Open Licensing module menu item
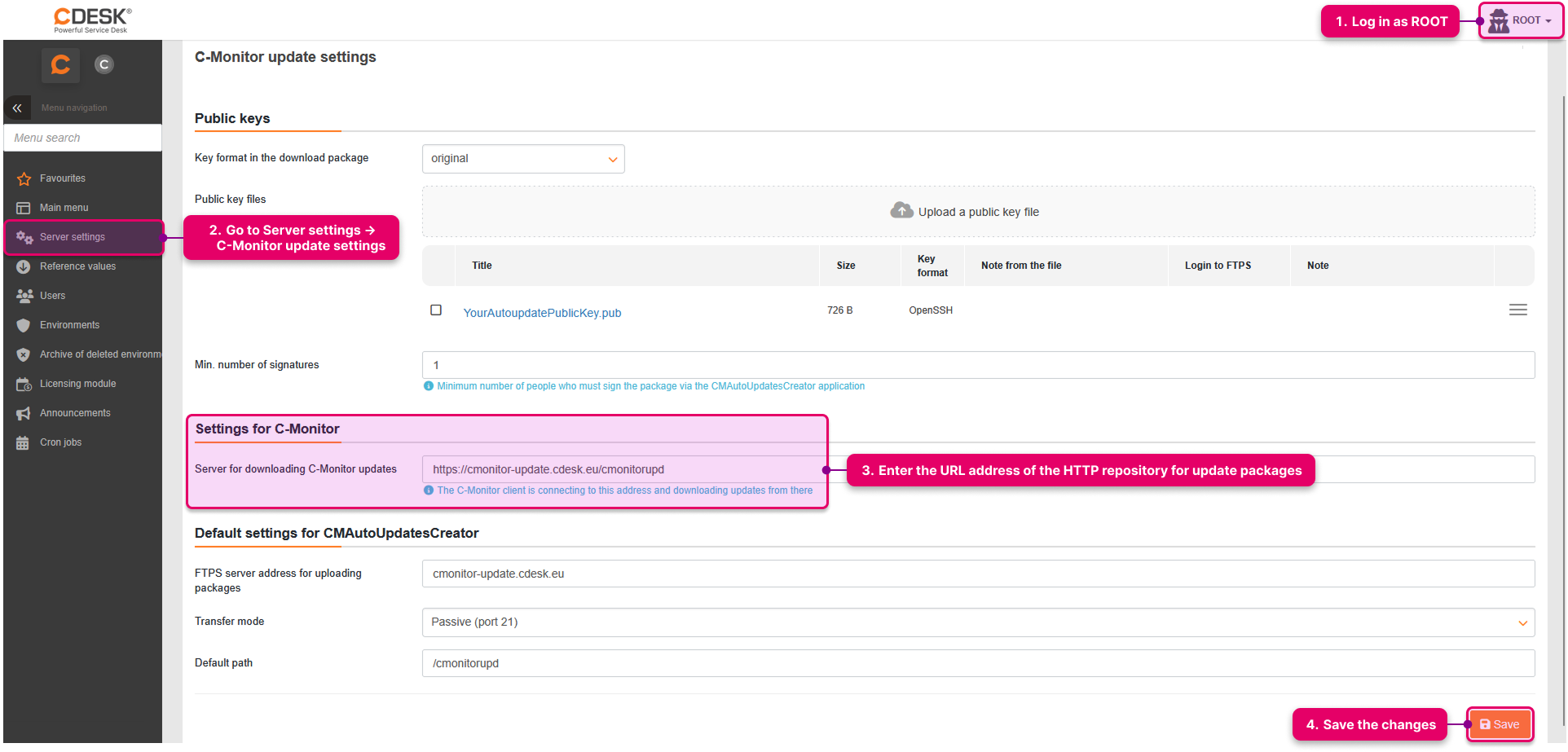The width and height of the screenshot is (1568, 752). pos(78,384)
